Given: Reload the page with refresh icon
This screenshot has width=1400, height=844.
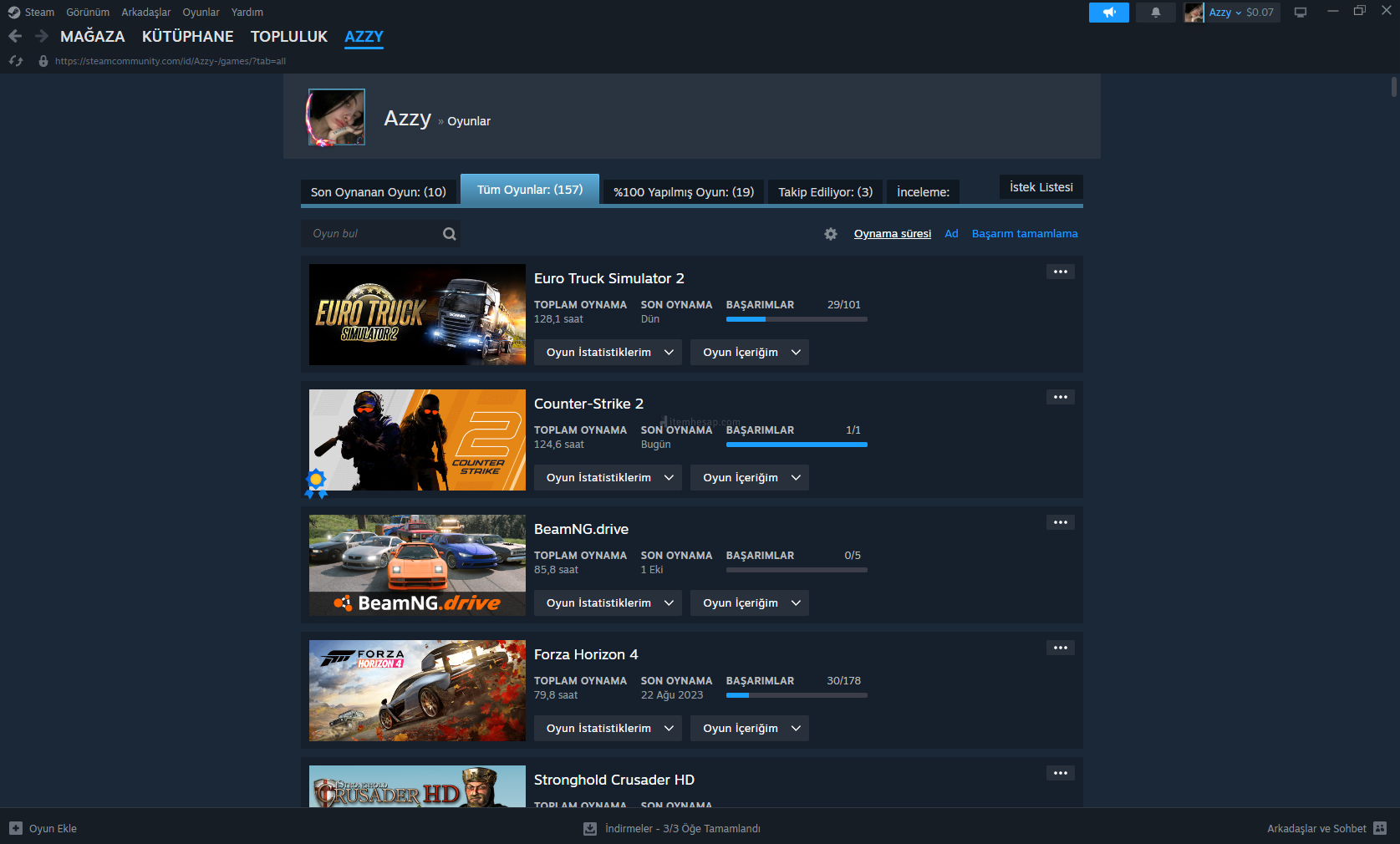Looking at the screenshot, I should click(16, 61).
